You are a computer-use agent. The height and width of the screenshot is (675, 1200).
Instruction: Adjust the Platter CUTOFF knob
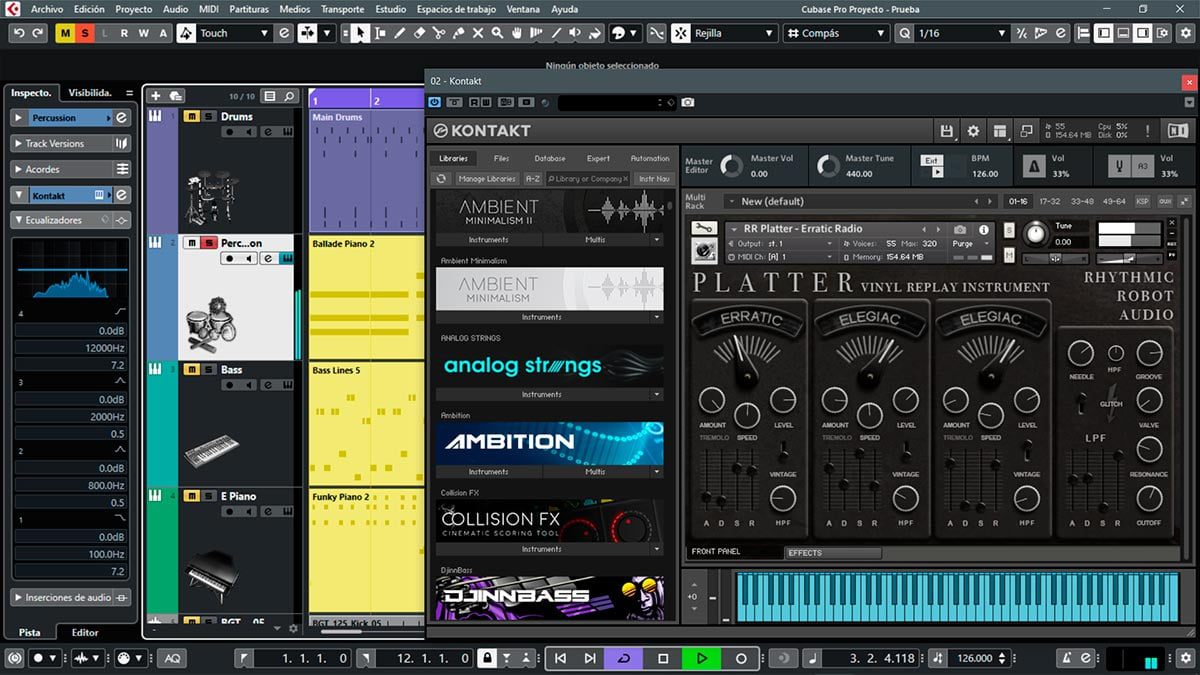click(1149, 498)
